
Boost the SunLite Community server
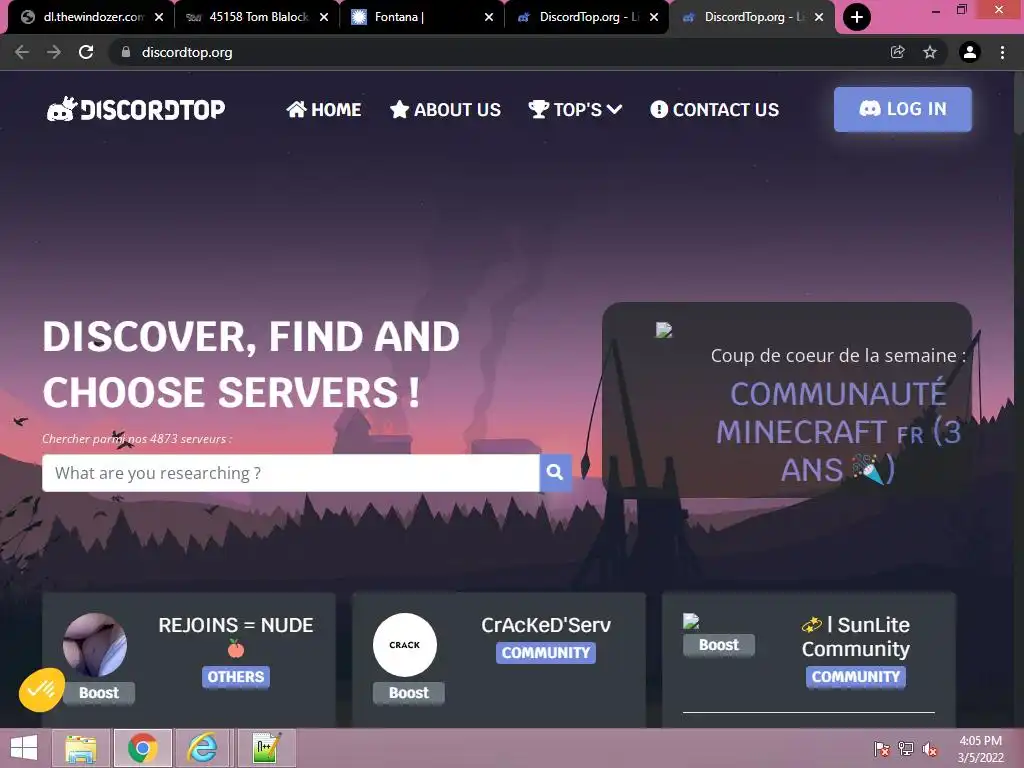[x=719, y=645]
